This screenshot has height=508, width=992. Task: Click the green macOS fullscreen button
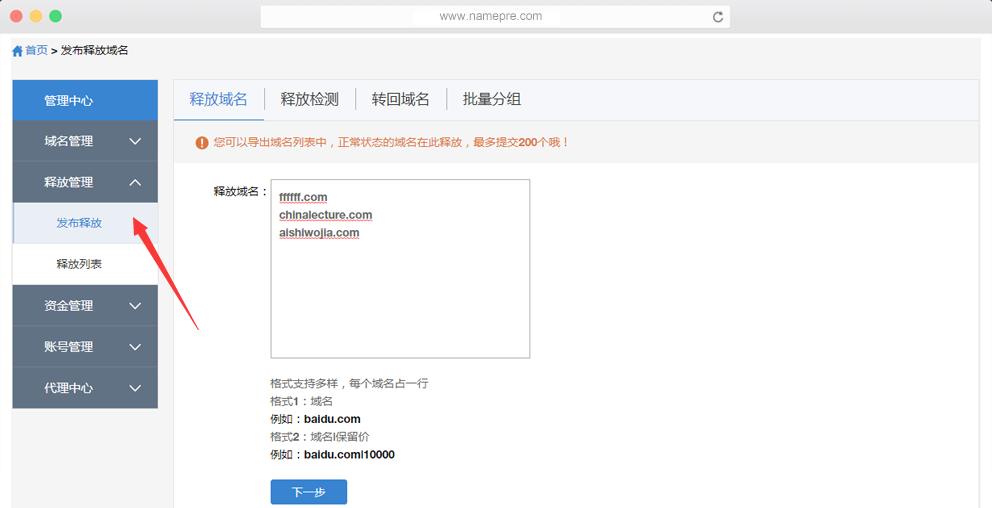point(56,16)
